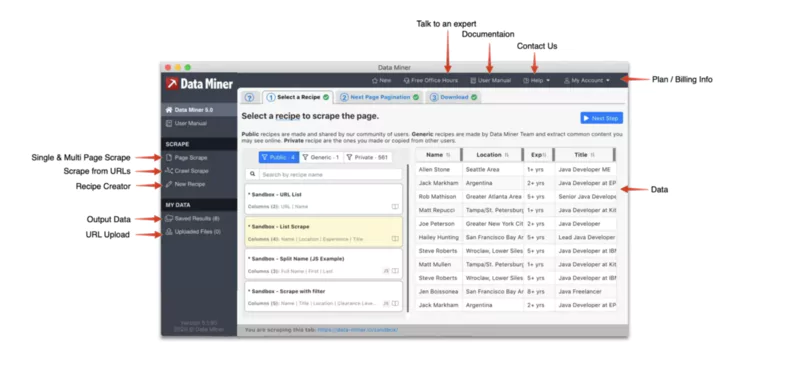The image size is (800, 371).
Task: Select the Generic - 1 recipe filter
Action: coord(321,158)
